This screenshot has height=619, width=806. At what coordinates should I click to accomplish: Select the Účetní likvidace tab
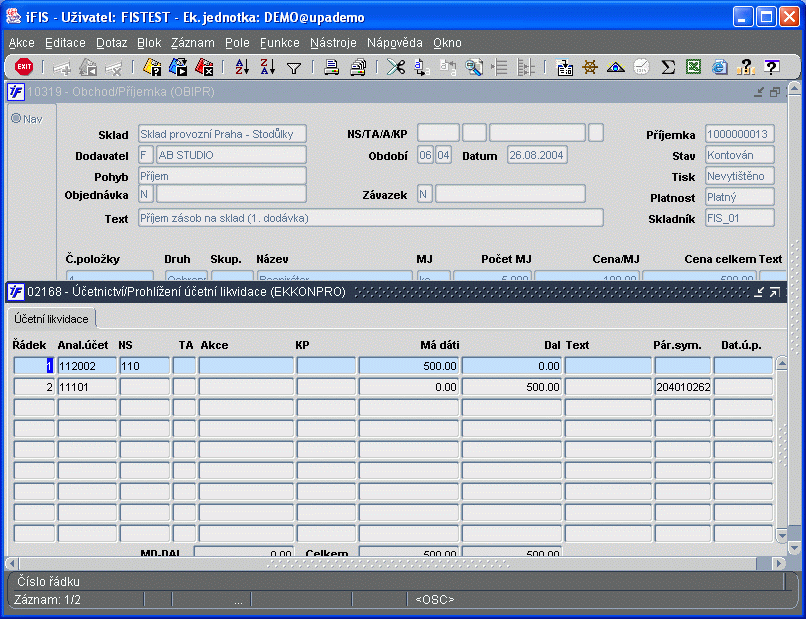(51, 319)
